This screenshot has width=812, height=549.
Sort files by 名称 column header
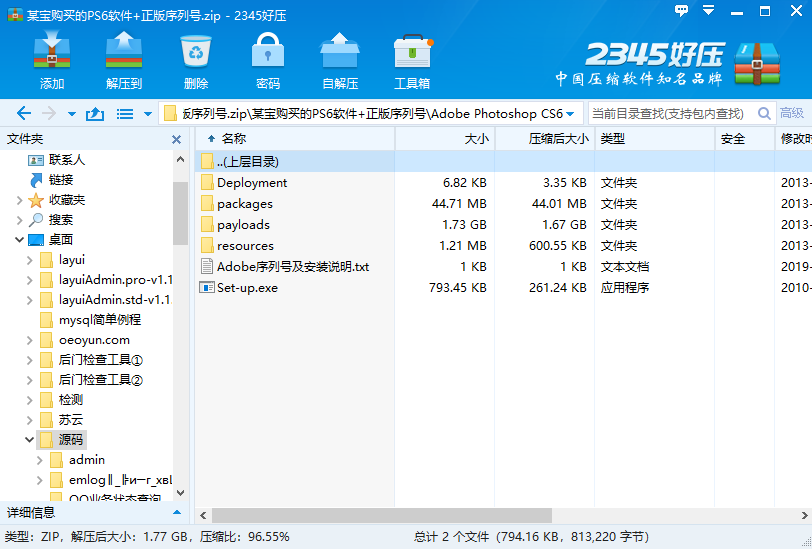[233, 139]
